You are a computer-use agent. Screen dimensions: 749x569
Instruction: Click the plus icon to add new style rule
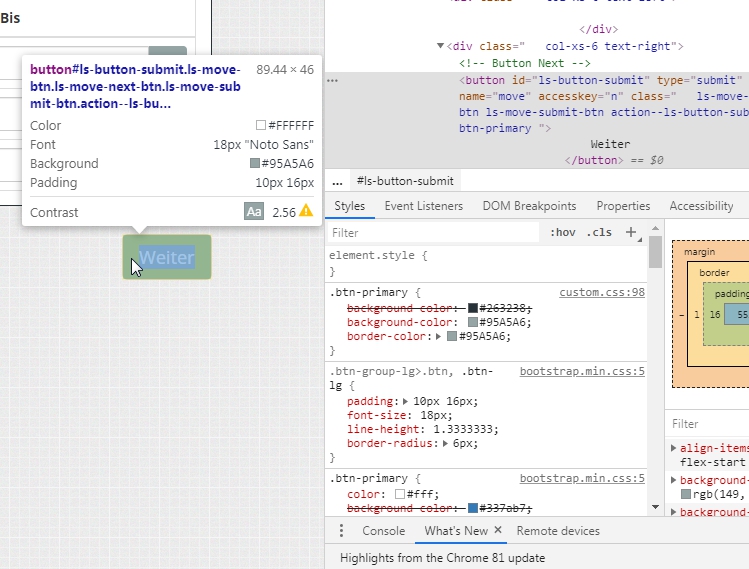[x=631, y=232]
